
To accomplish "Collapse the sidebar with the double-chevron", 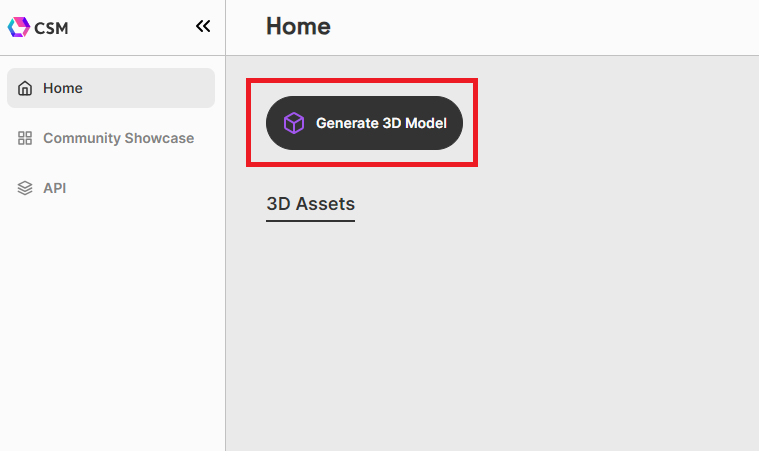I will (x=203, y=27).
